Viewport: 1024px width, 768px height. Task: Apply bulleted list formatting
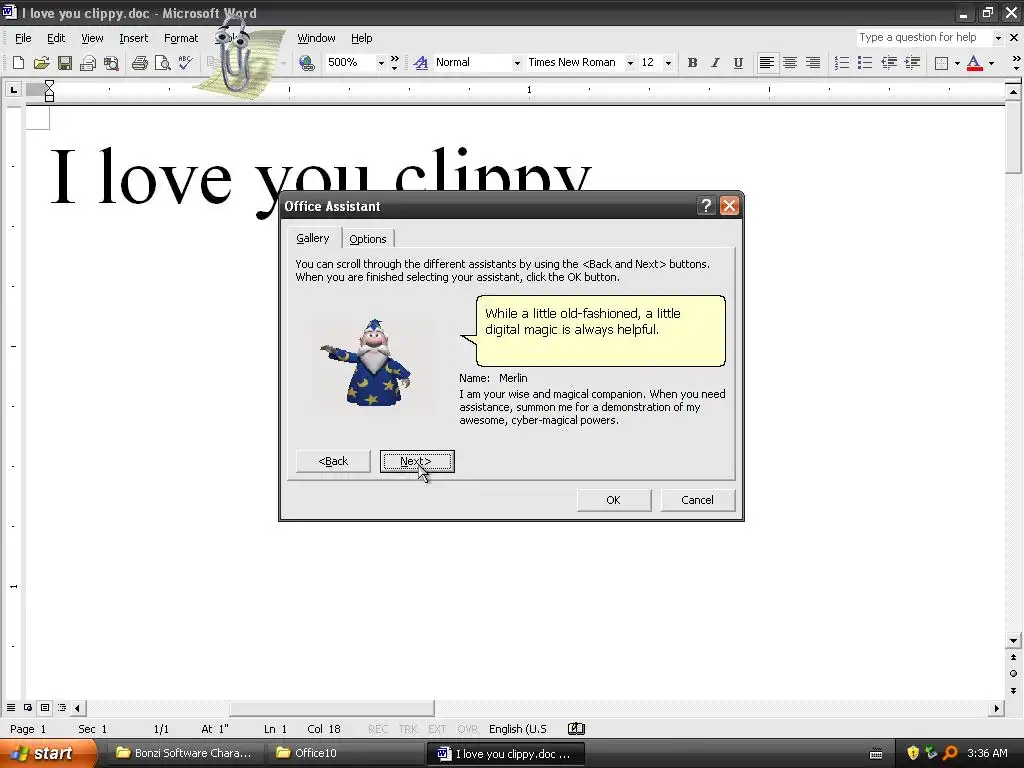[x=865, y=63]
